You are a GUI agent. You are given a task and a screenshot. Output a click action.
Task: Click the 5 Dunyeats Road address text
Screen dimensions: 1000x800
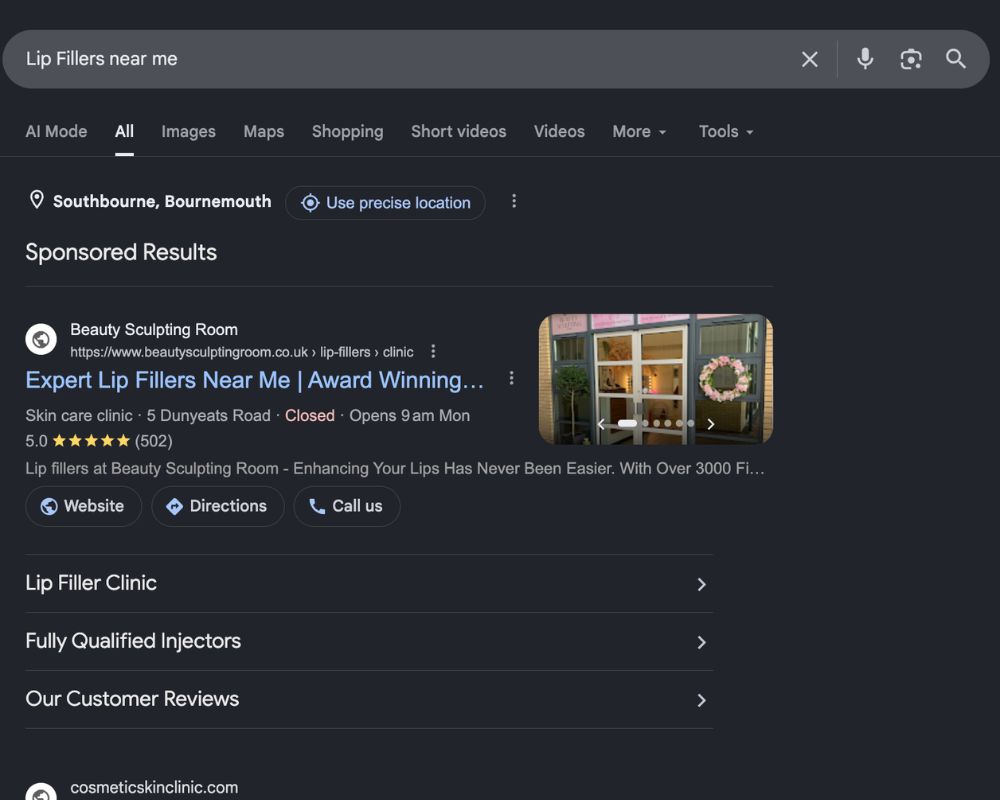click(209, 415)
